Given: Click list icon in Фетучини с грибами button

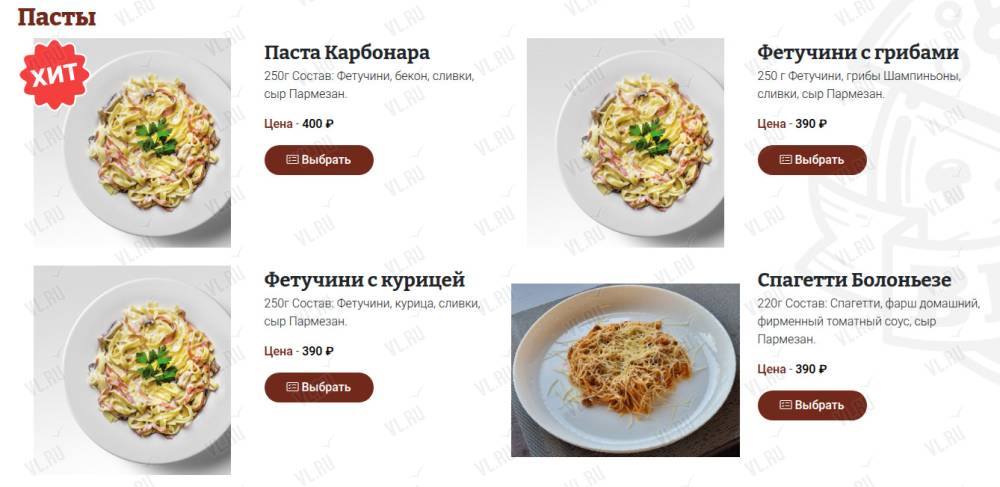Looking at the screenshot, I should click(786, 159).
